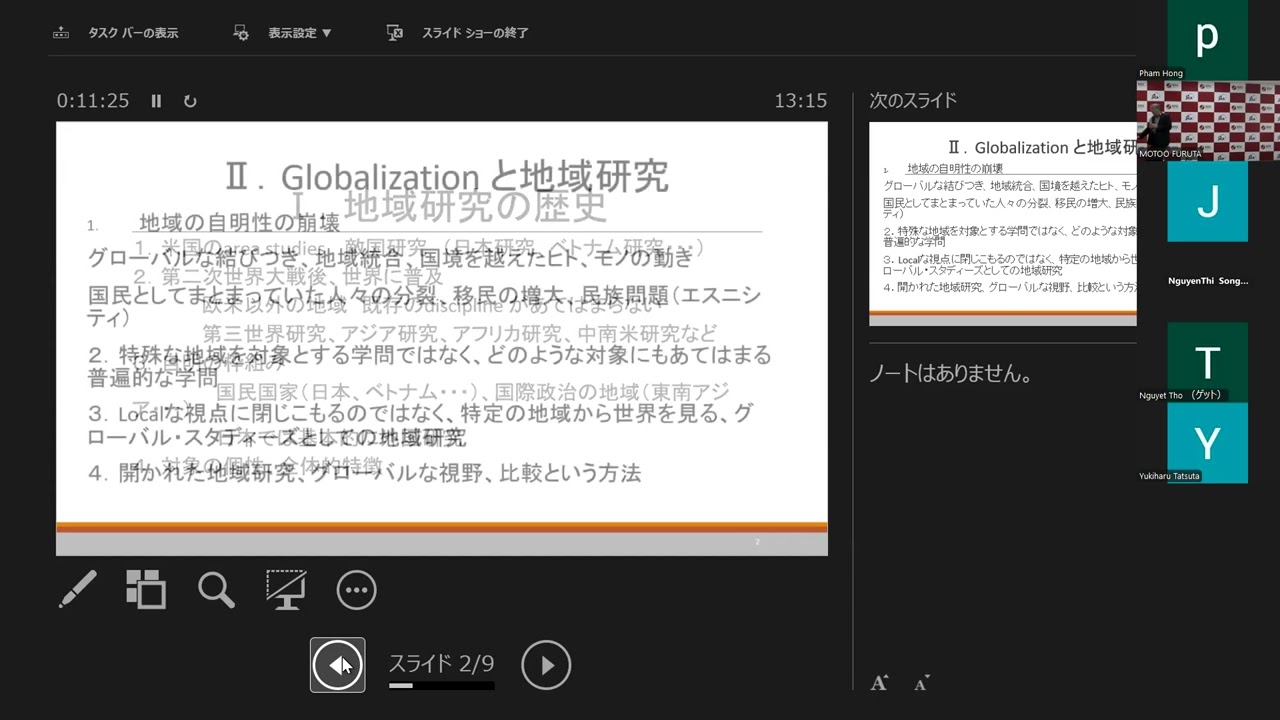Select Nguyet Tho participant tile
Screen dimensions: 1280x720
(x=1207, y=362)
